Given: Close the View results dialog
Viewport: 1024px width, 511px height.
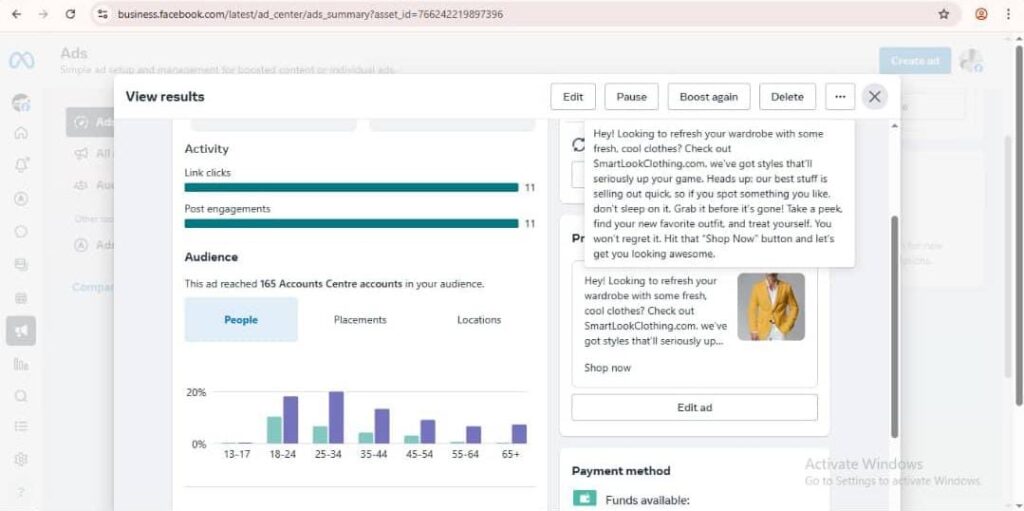Looking at the screenshot, I should pos(874,97).
